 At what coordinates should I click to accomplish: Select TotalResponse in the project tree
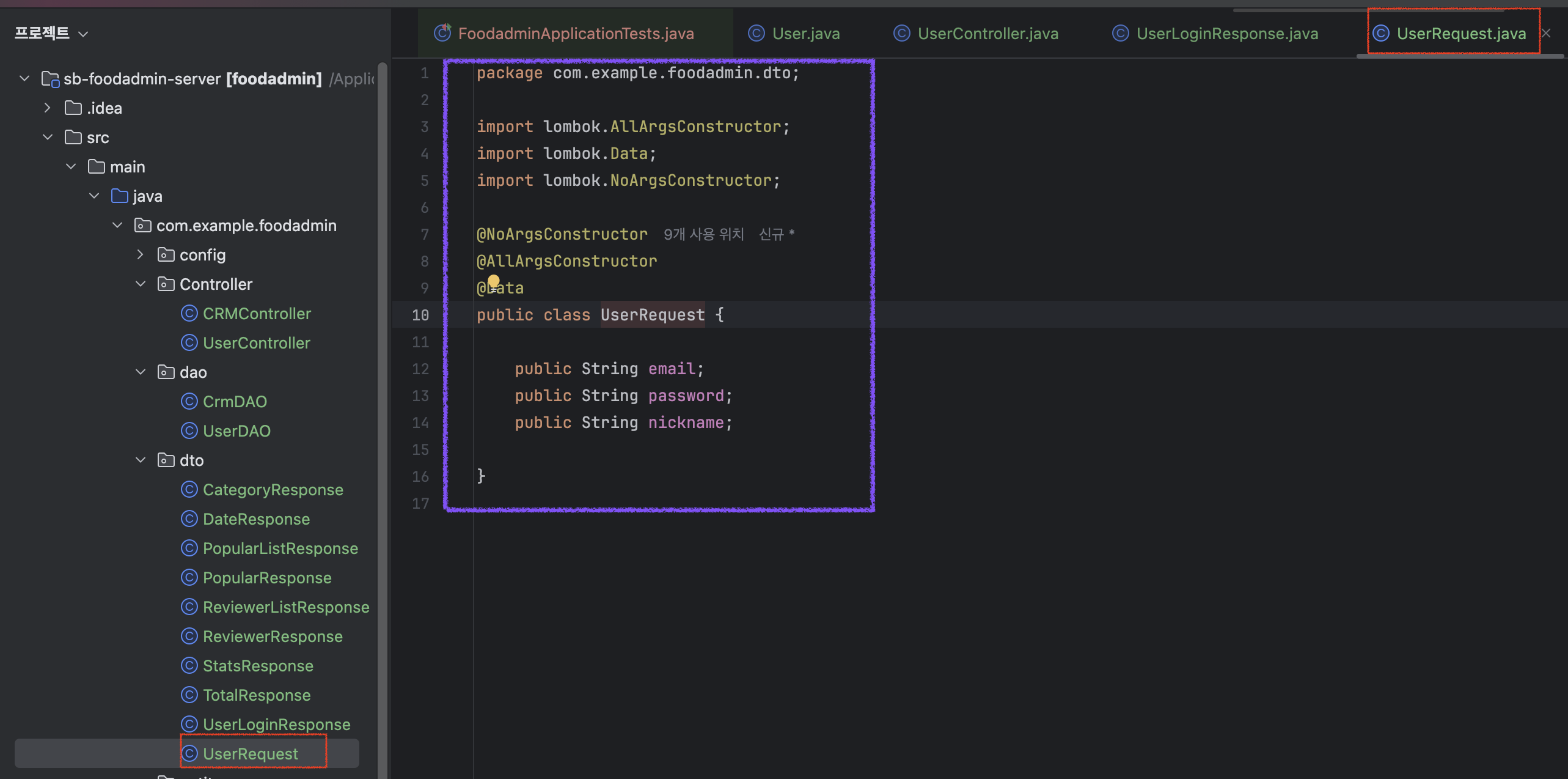pos(257,695)
